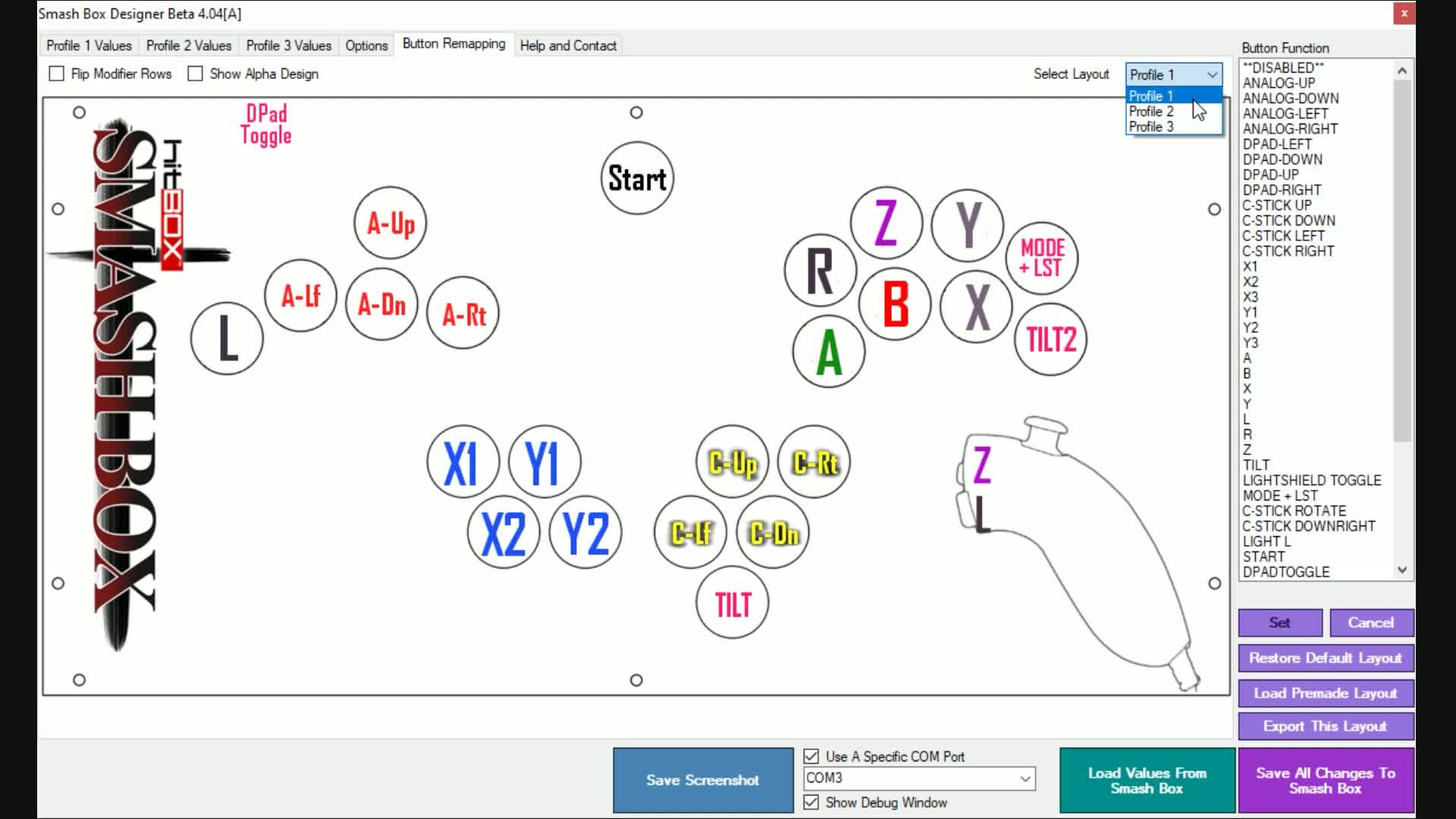Open the Profile 3 Values tab
This screenshot has width=1456, height=819.
point(289,45)
